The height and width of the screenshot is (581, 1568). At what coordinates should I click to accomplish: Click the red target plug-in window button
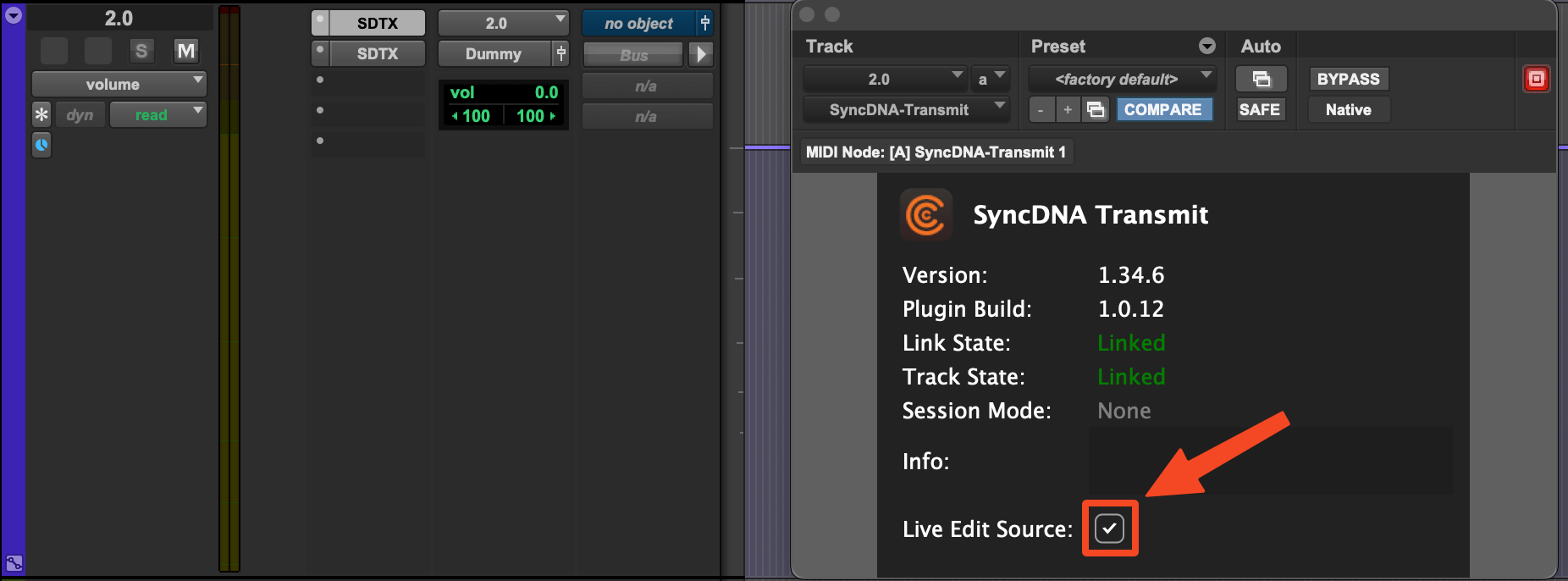[x=1536, y=79]
